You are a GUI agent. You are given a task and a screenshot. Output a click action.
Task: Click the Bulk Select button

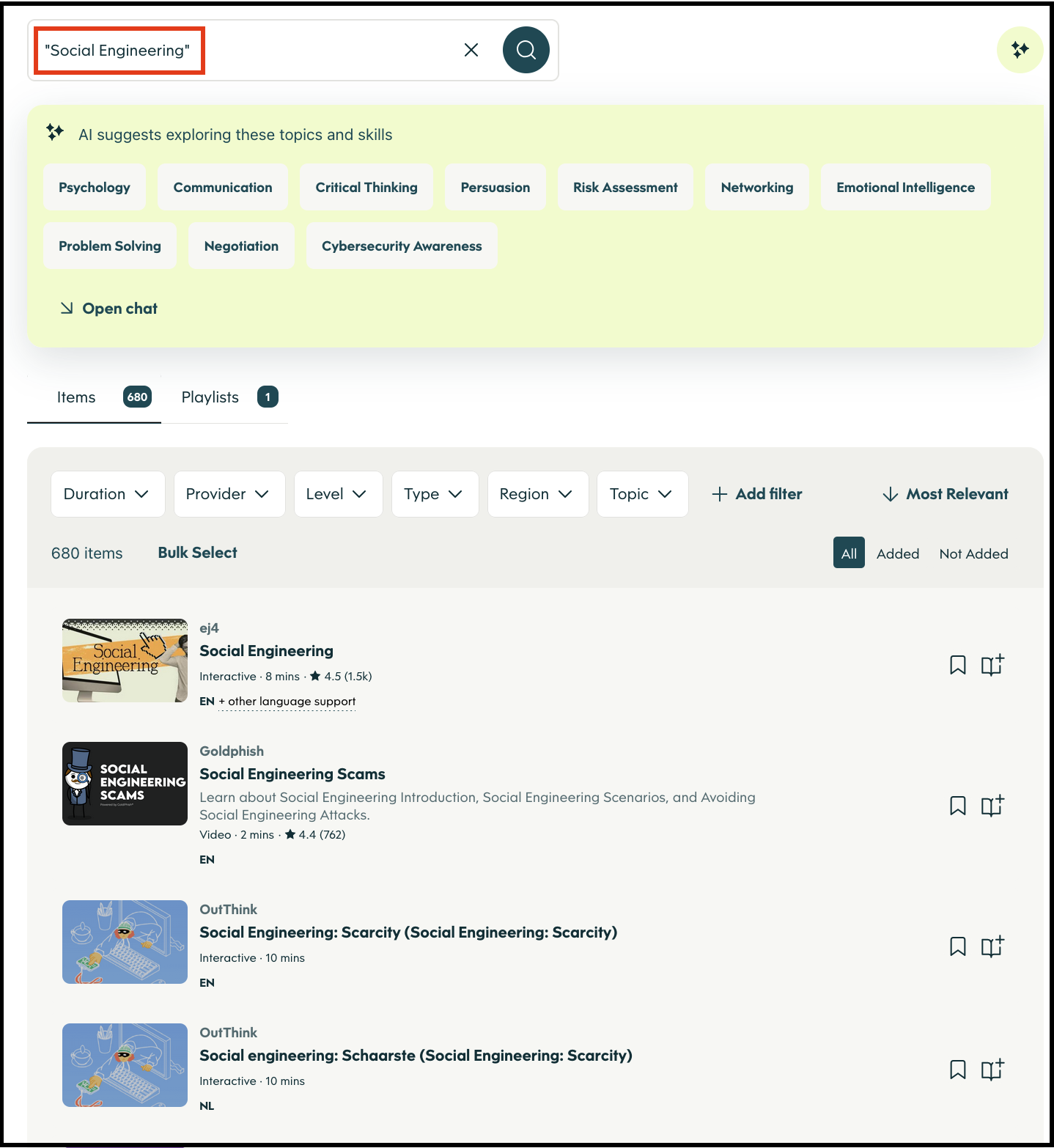click(197, 553)
